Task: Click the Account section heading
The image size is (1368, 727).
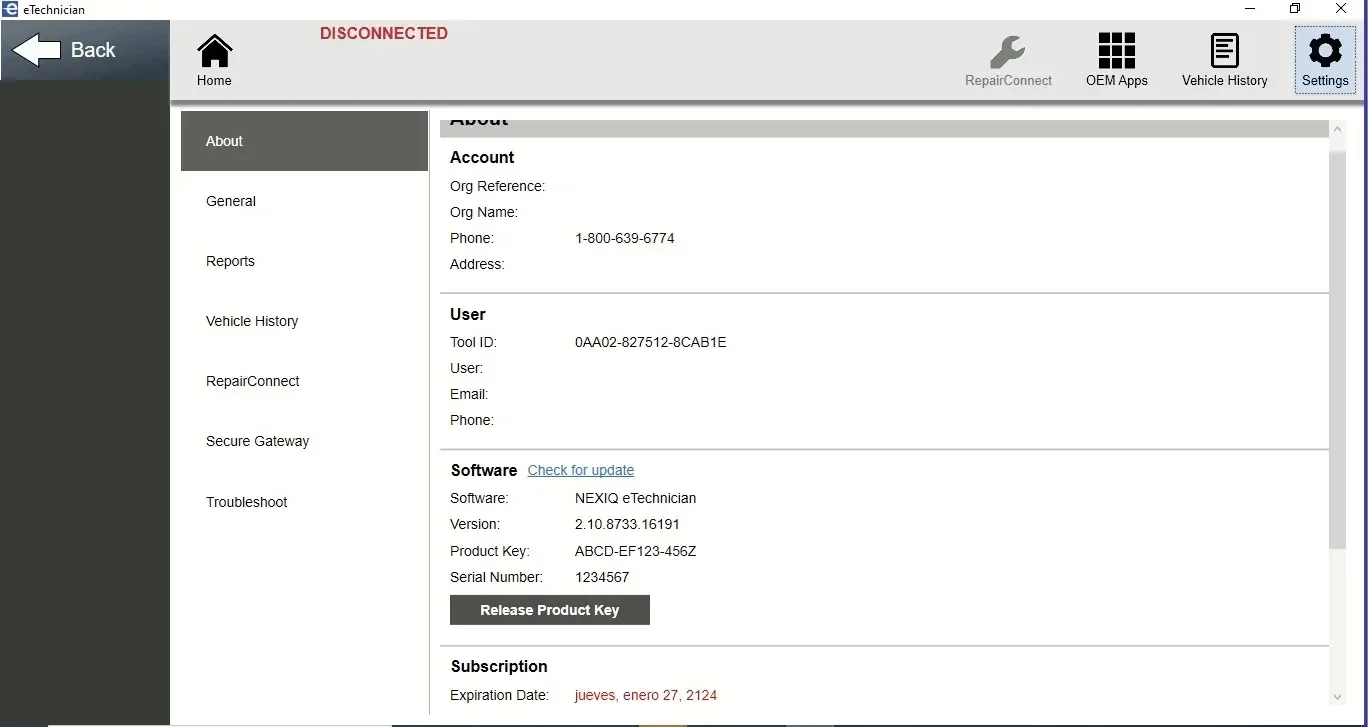Action: (x=482, y=157)
